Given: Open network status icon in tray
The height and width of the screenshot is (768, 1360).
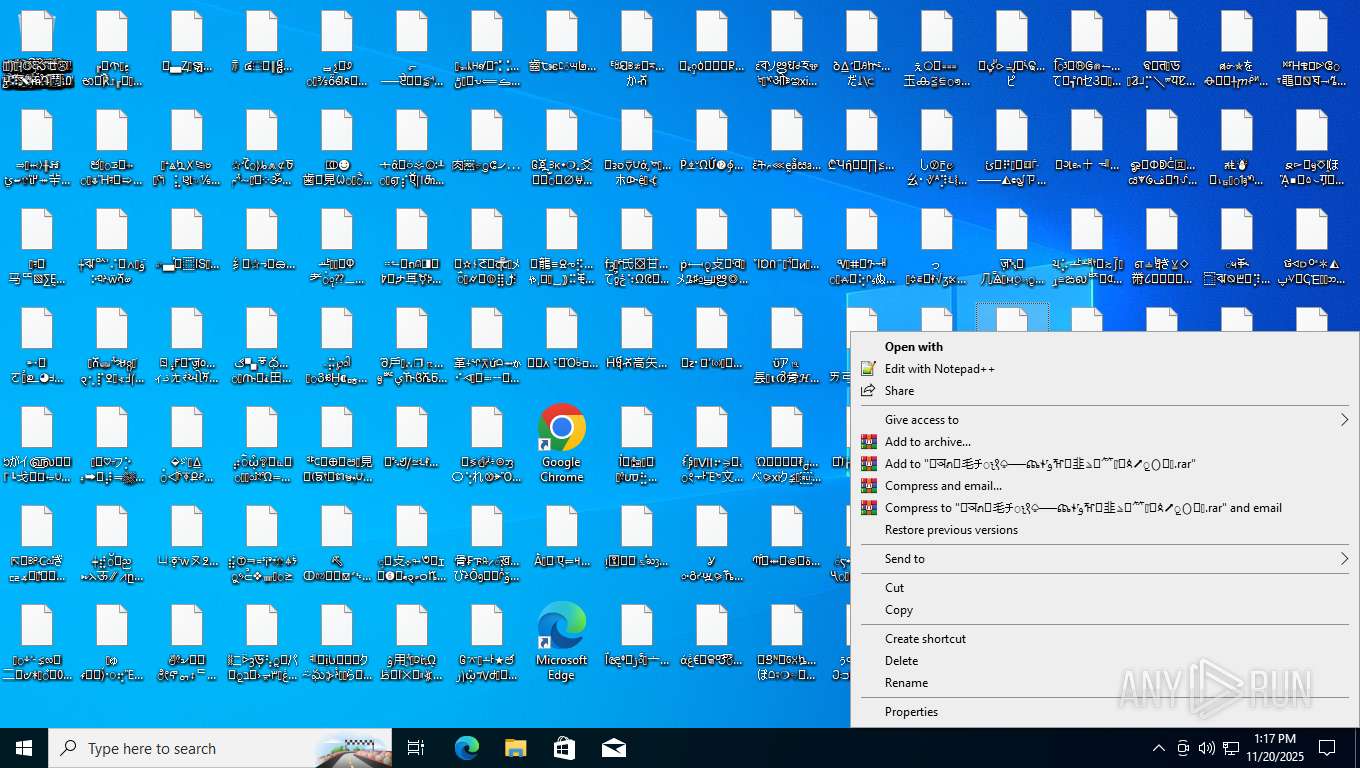Looking at the screenshot, I should click(1231, 748).
